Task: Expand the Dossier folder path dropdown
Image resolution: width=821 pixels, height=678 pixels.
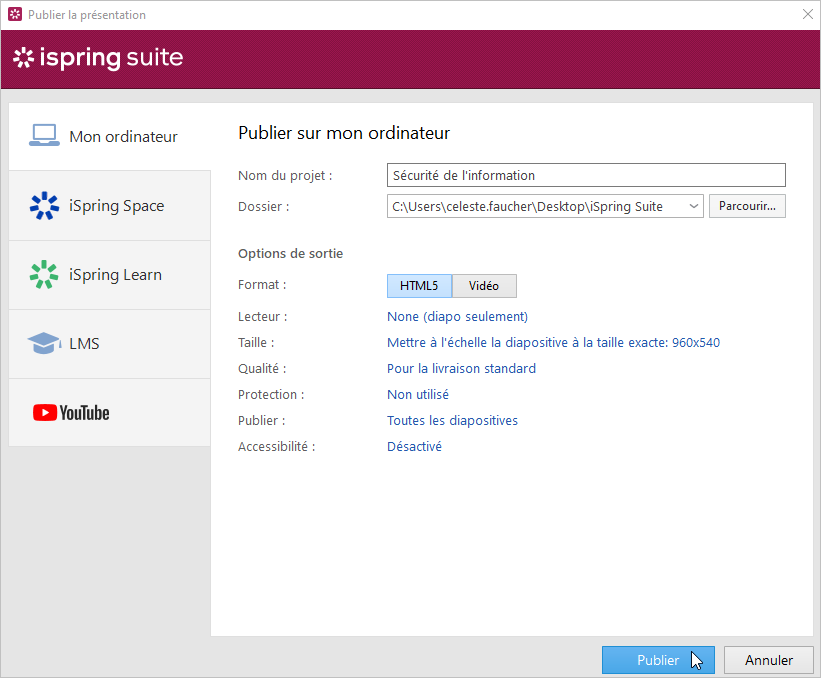Action: click(694, 206)
